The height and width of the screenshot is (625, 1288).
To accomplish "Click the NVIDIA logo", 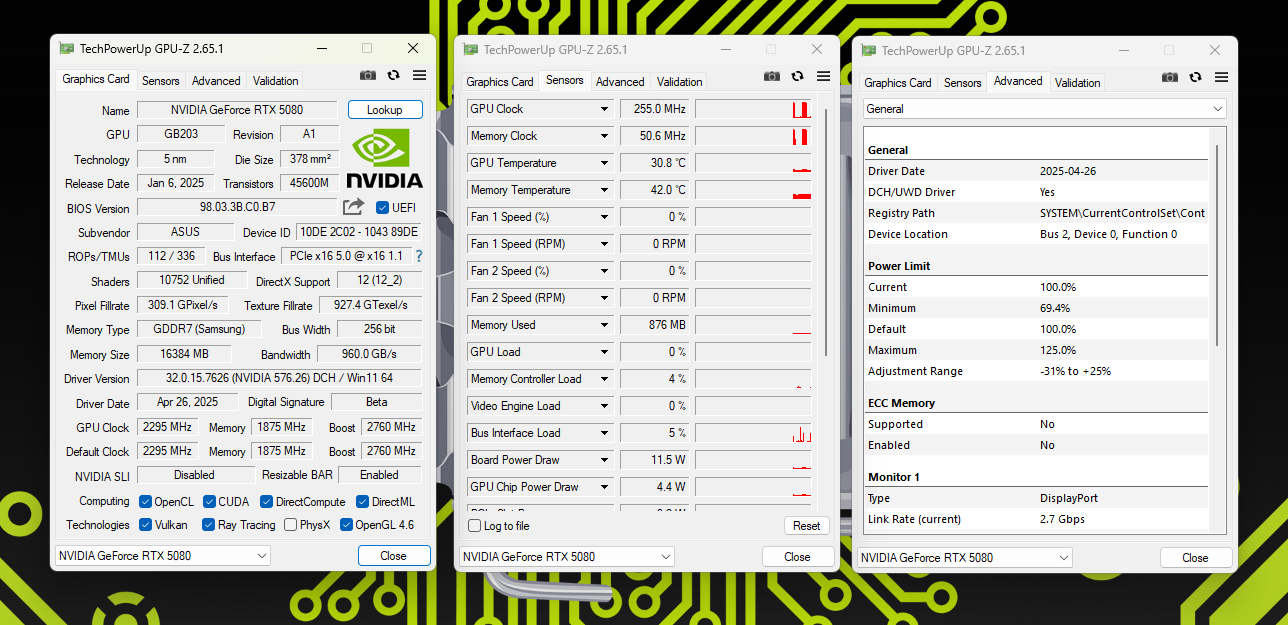I will click(384, 158).
